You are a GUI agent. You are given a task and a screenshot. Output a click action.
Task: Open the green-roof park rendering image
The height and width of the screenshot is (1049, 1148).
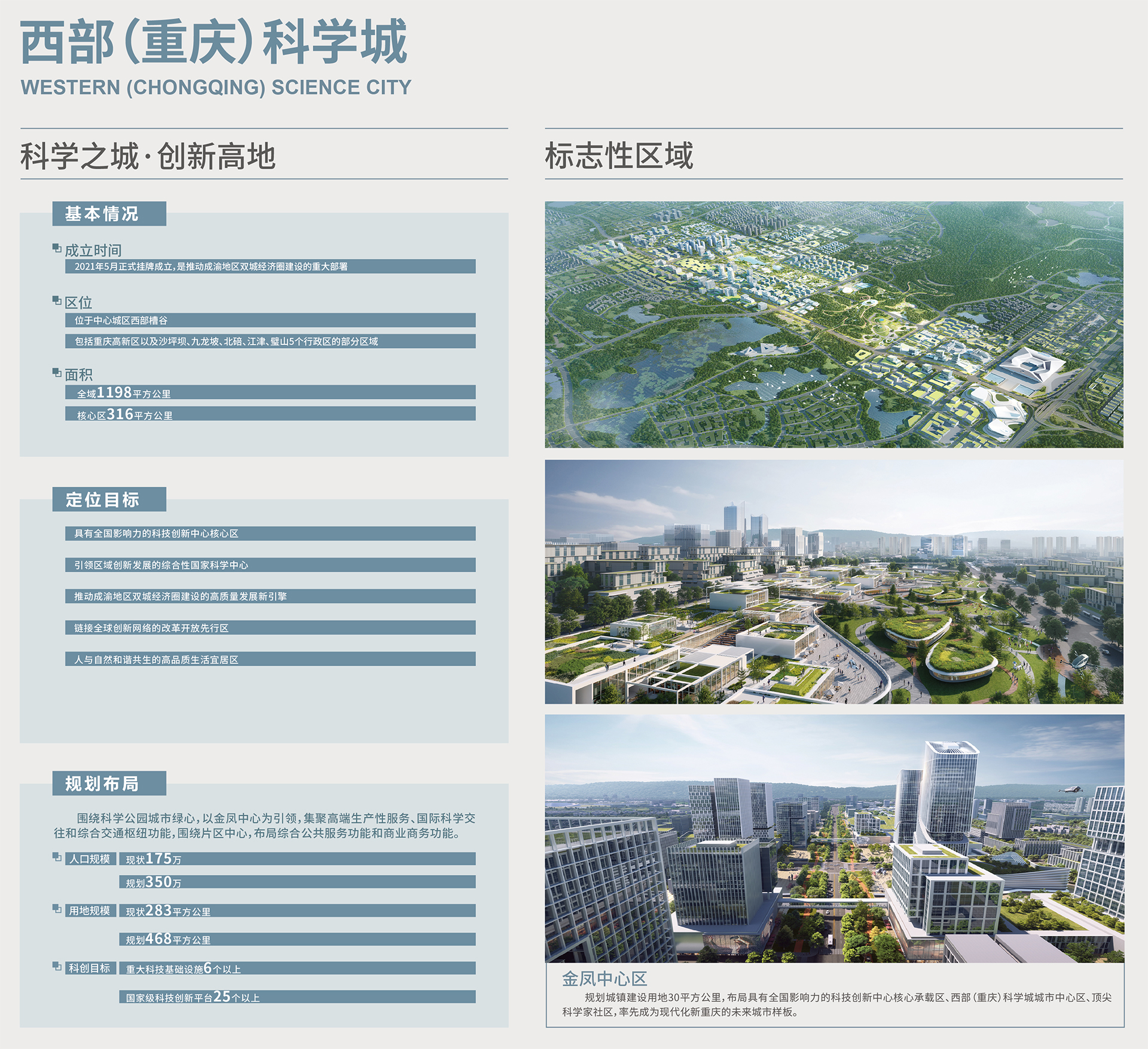pos(834,582)
